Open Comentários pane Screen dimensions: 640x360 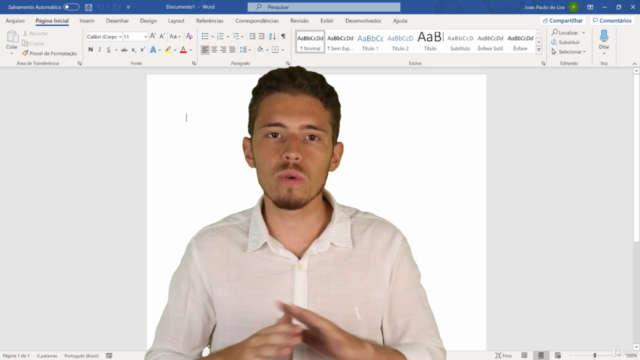point(612,20)
